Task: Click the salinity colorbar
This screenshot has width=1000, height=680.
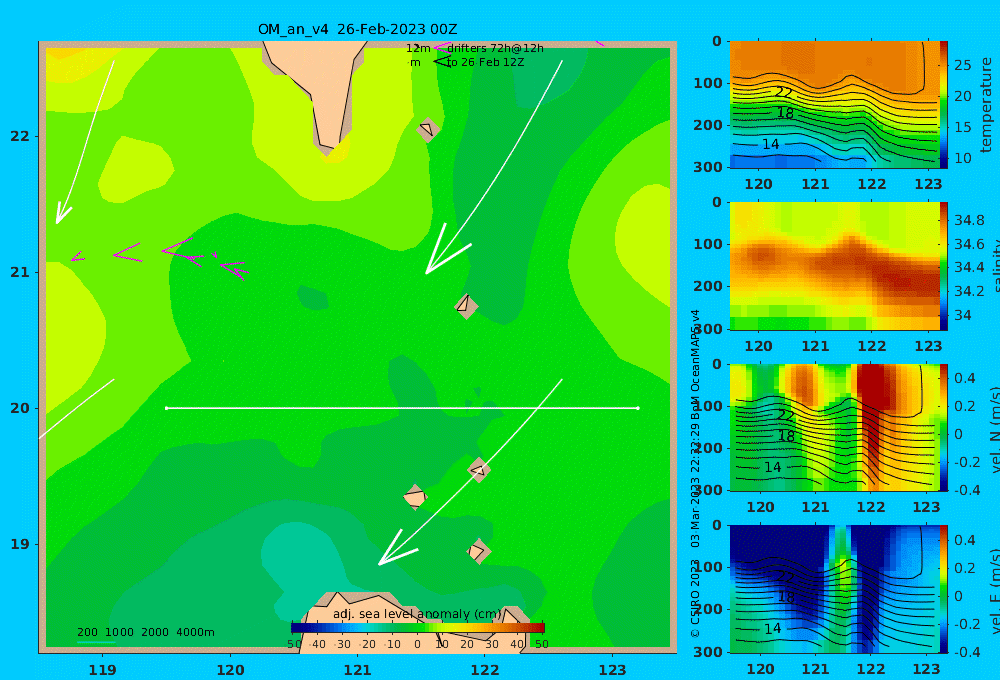Action: click(943, 266)
